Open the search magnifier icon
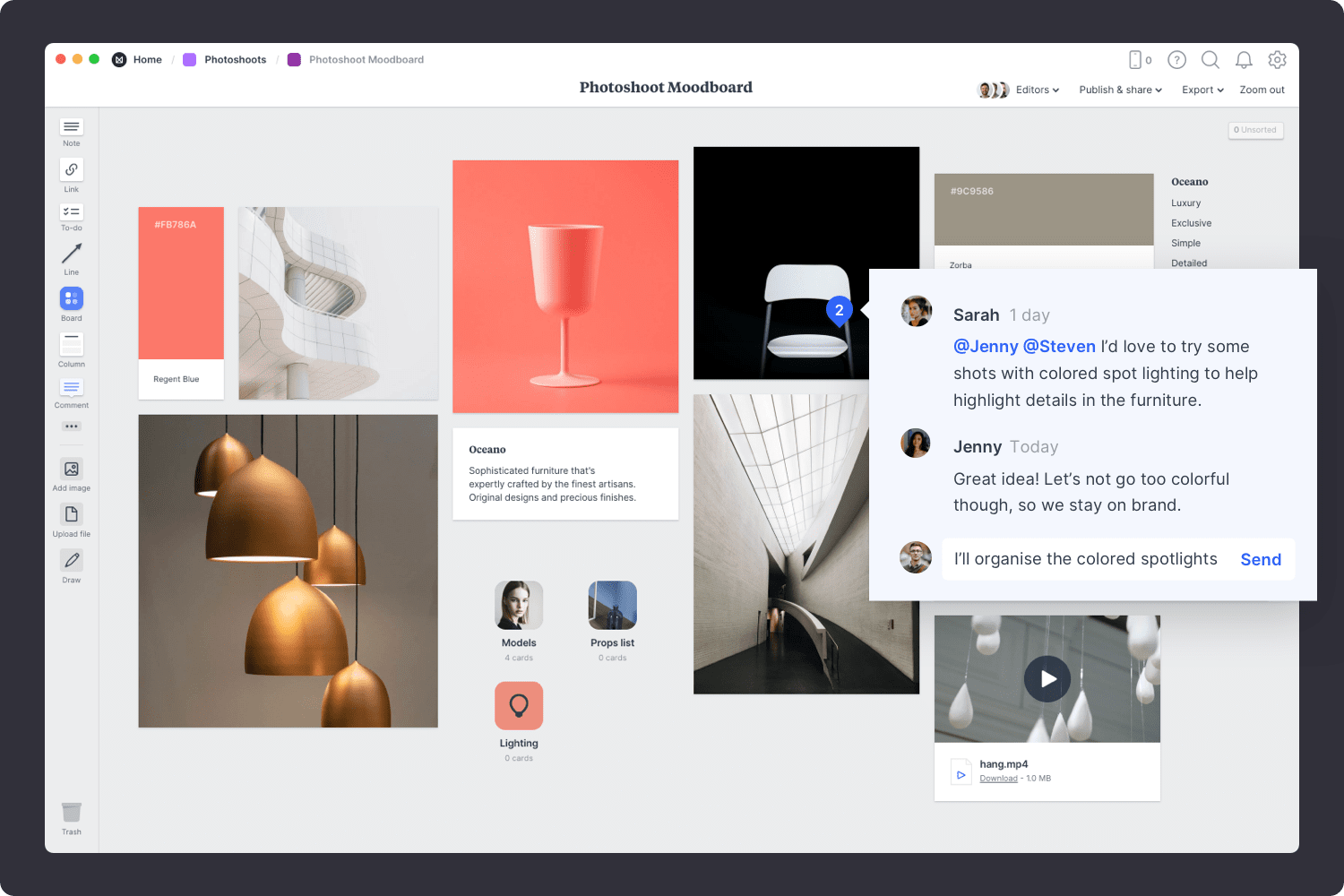This screenshot has height=896, width=1344. coord(1210,60)
